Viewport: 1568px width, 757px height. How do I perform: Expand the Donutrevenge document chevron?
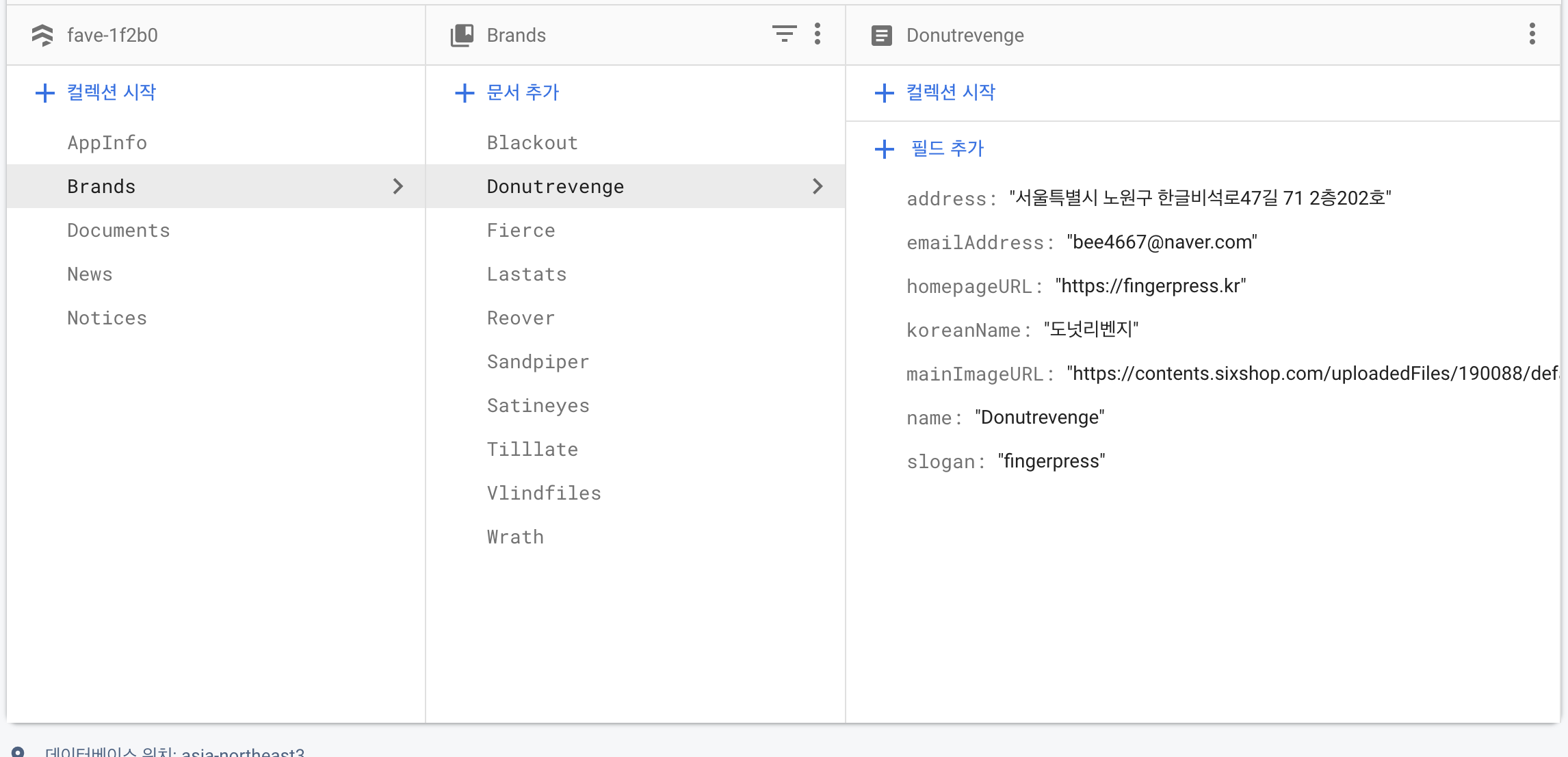coord(818,186)
